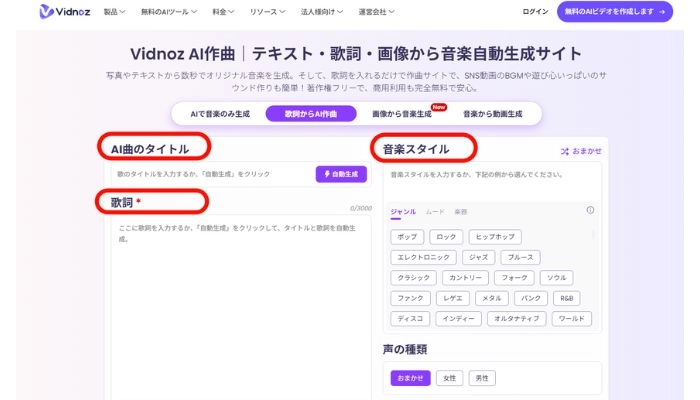Choose the ジャズ genre tag

pyautogui.click(x=478, y=257)
